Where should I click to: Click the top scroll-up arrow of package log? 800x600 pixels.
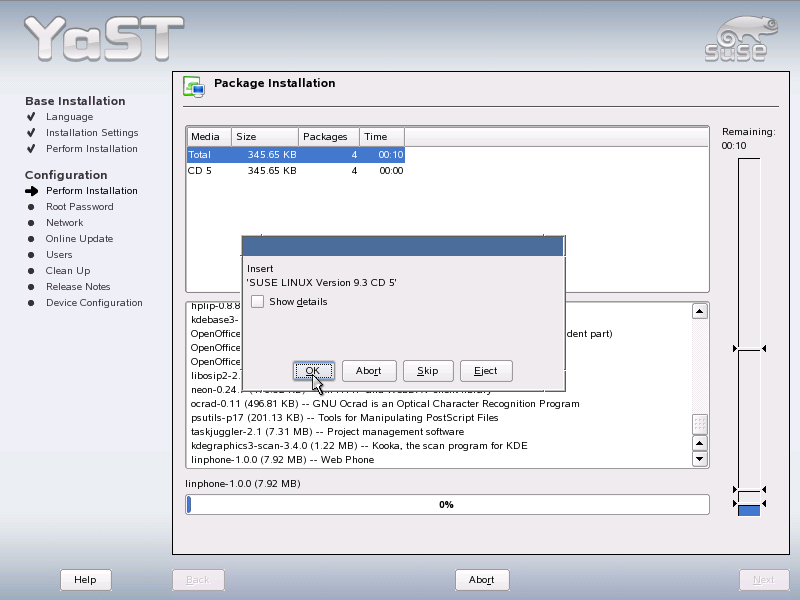coord(699,311)
